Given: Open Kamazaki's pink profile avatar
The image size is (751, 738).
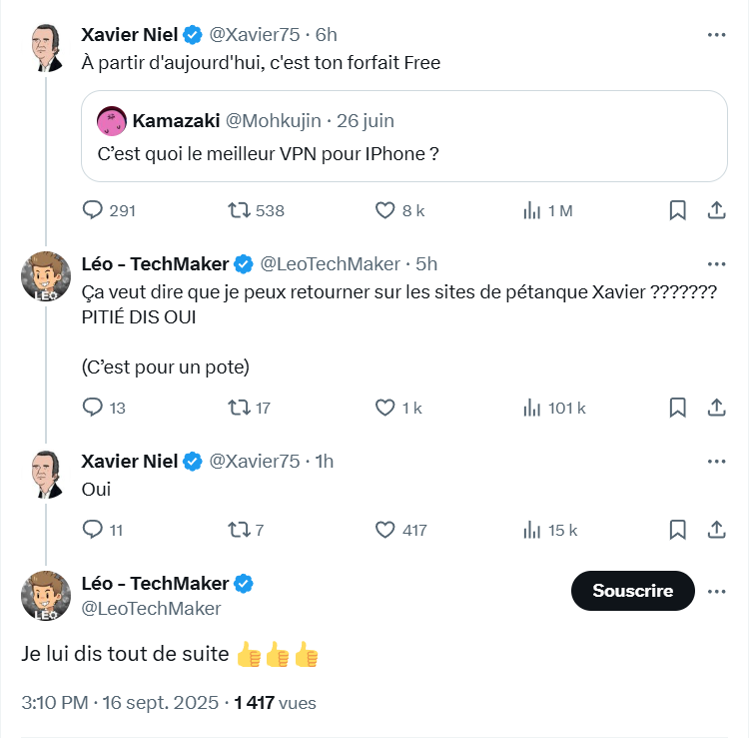Looking at the screenshot, I should coord(111,121).
